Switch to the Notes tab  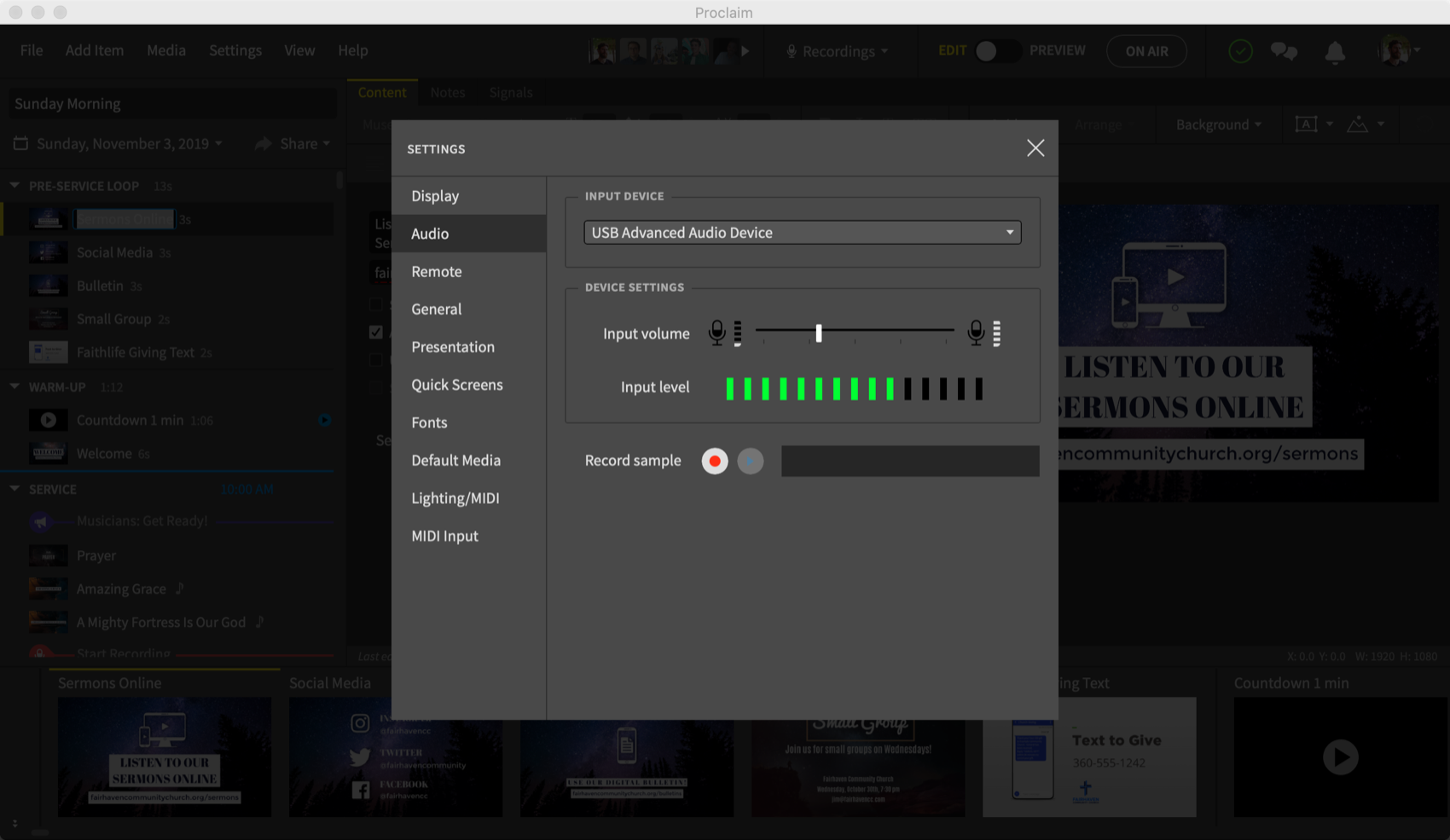point(448,92)
